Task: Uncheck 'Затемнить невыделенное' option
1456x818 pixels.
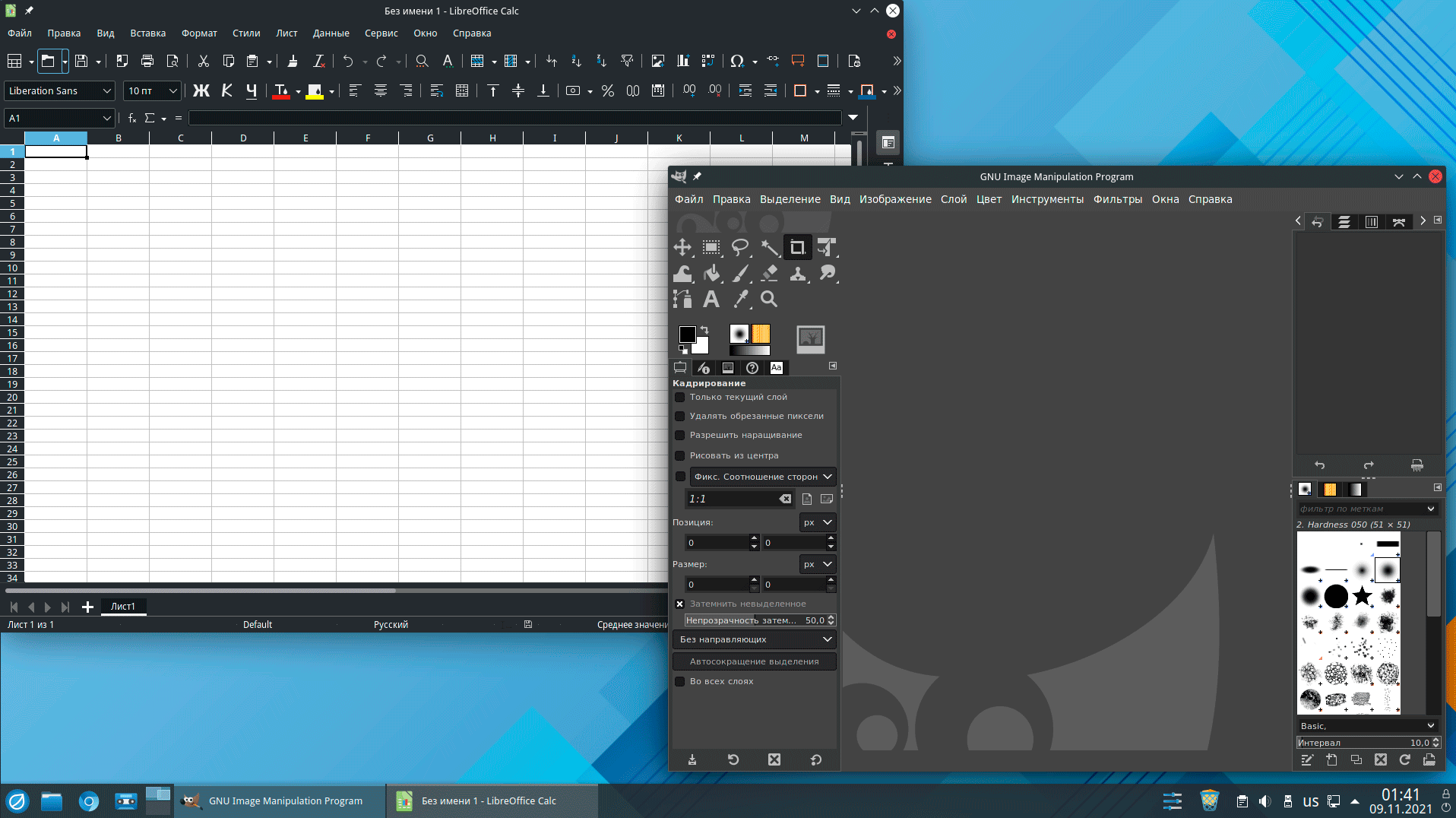Action: tap(680, 604)
